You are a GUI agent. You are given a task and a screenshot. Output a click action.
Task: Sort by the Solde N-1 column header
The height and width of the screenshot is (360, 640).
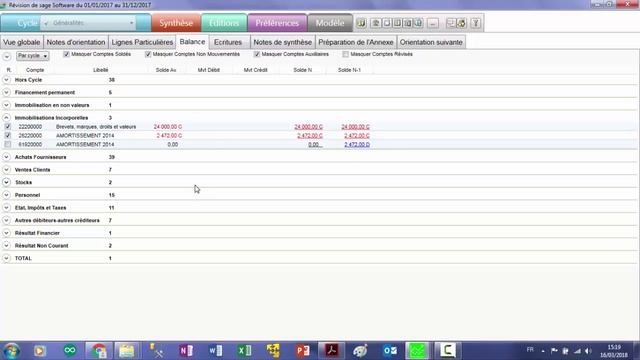click(x=349, y=70)
